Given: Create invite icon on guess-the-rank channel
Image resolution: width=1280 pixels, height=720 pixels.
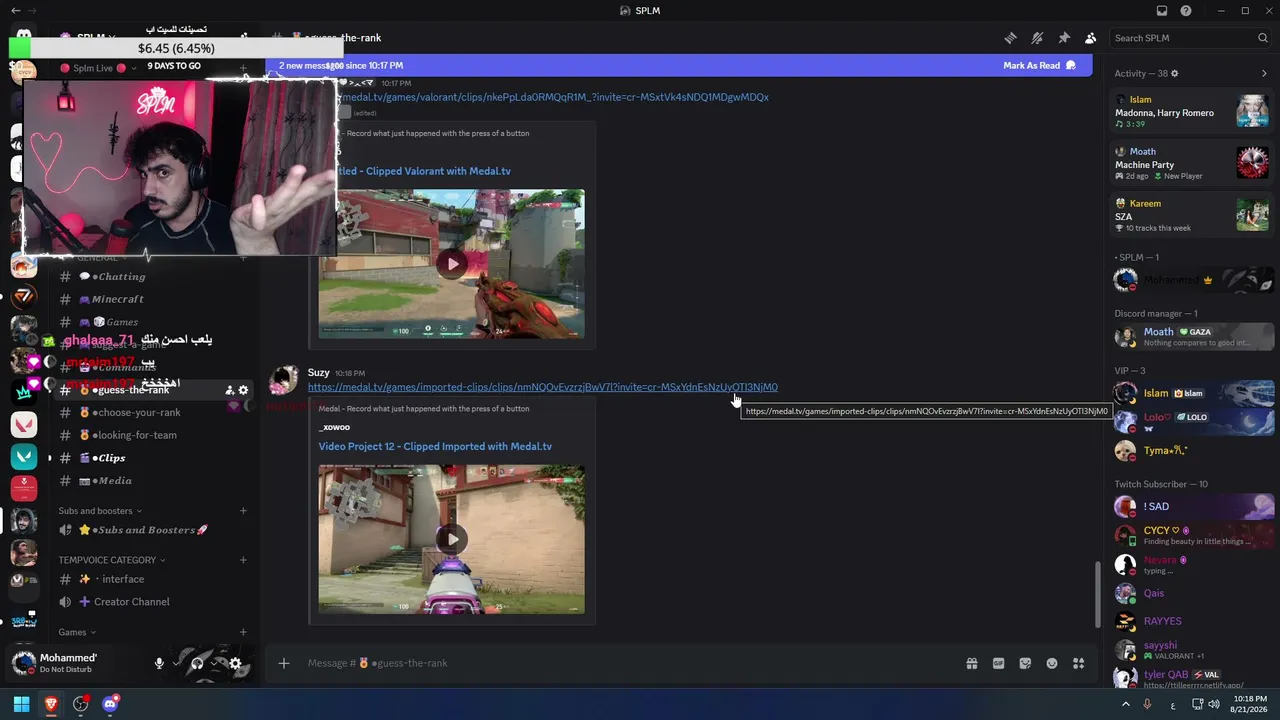Looking at the screenshot, I should click(x=229, y=390).
